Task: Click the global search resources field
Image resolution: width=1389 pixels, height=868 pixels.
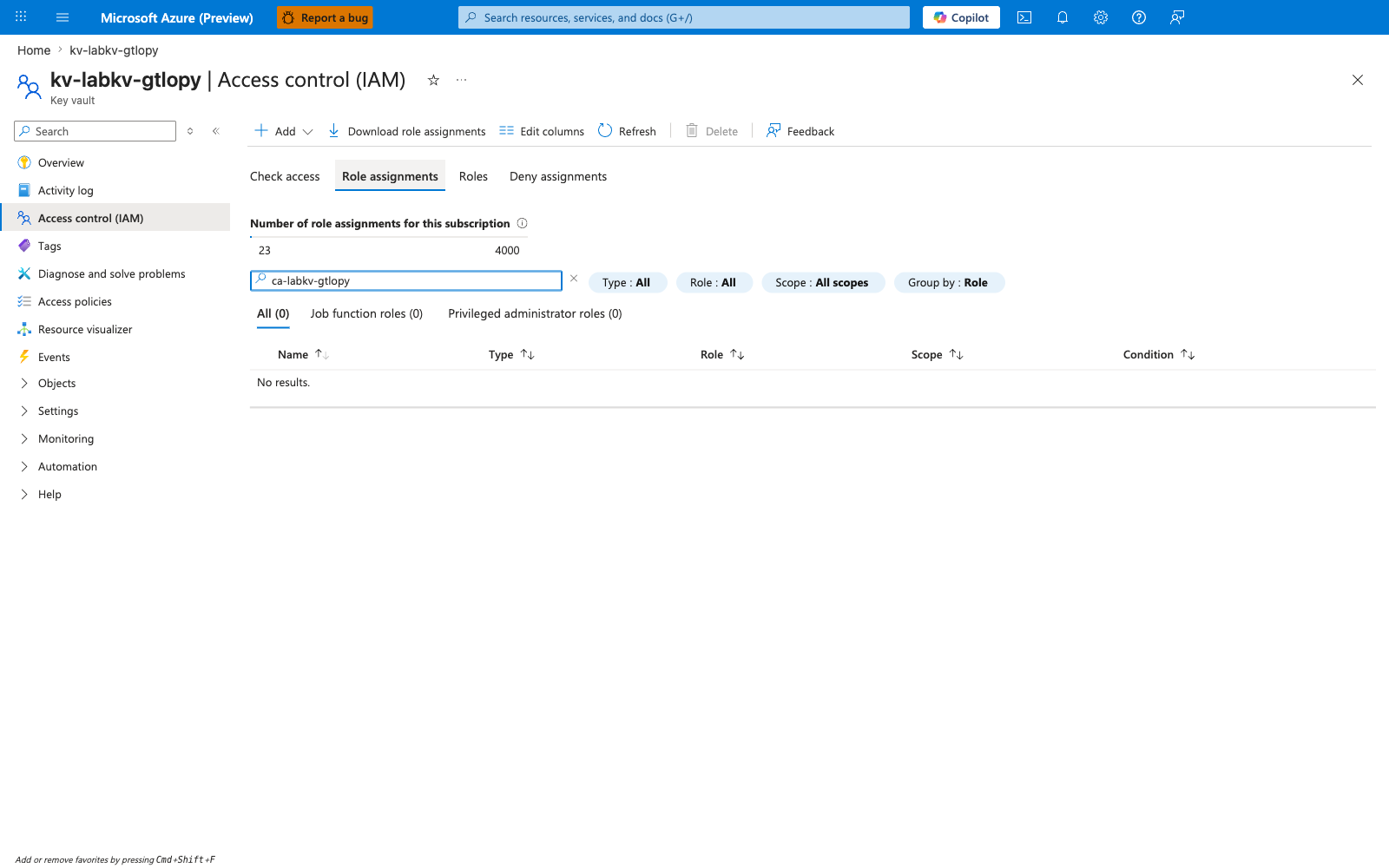Action: (x=684, y=17)
